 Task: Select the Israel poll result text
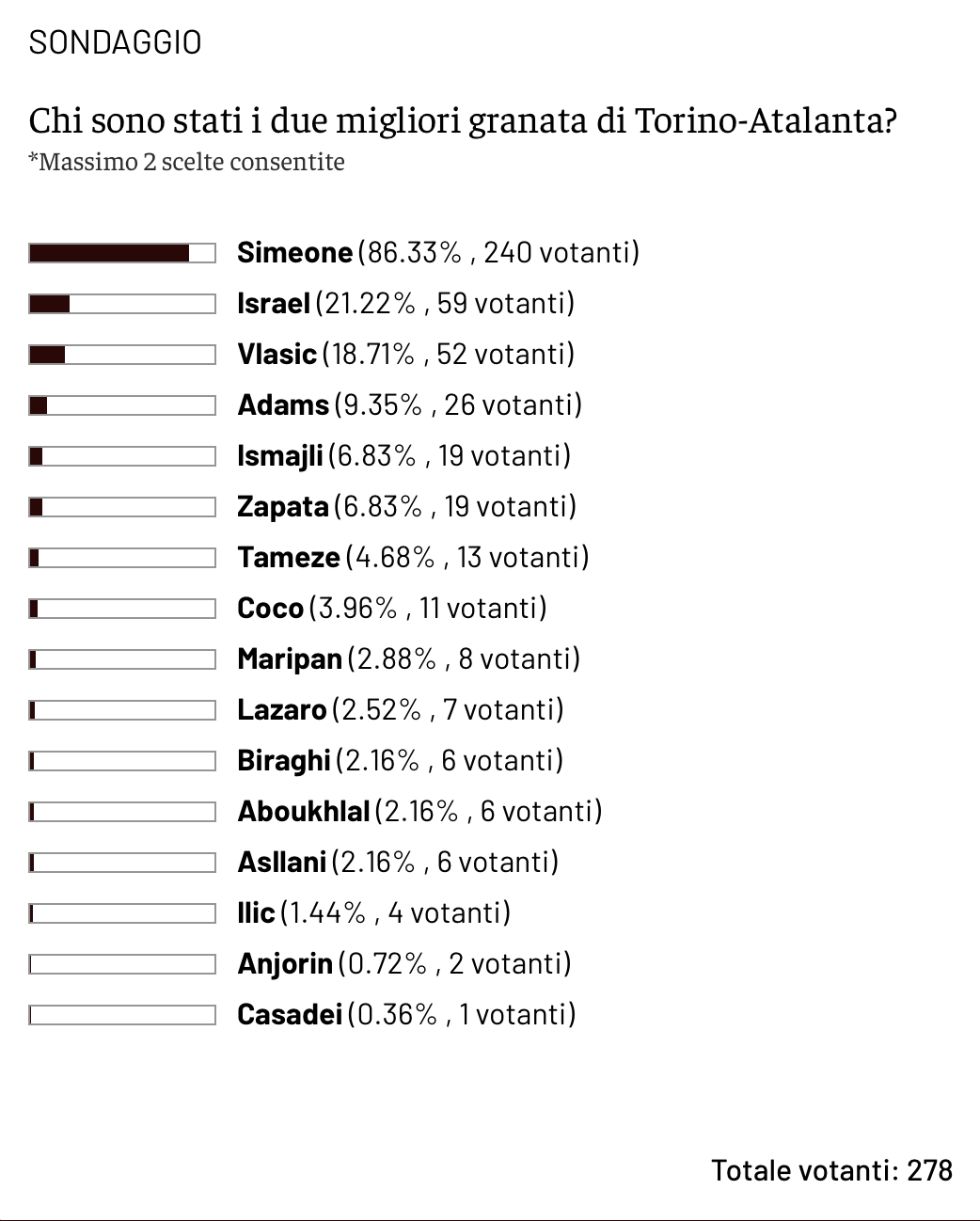(x=405, y=303)
